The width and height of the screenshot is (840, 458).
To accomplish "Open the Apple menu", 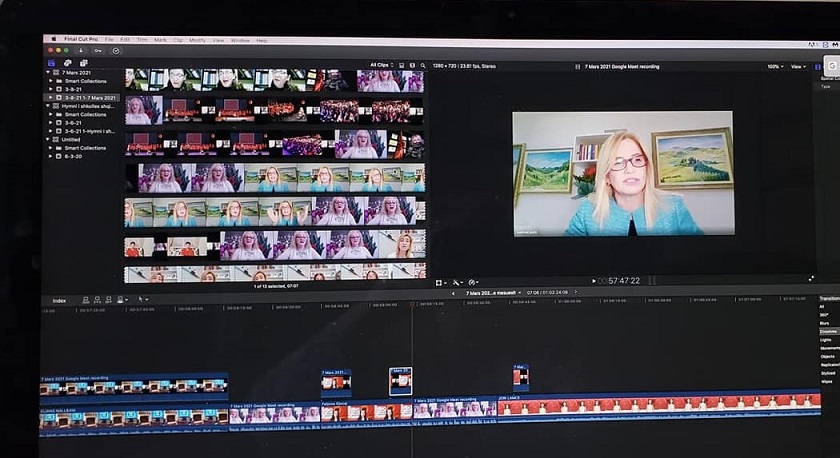I will 54,39.
